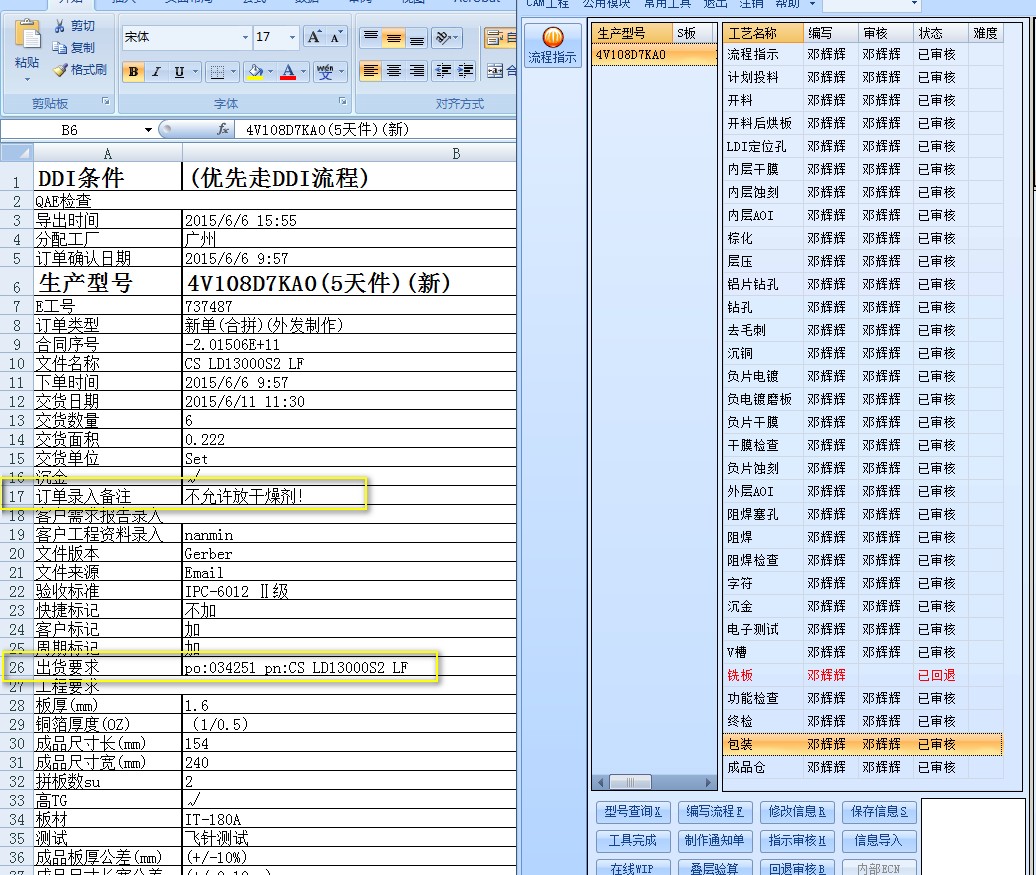This screenshot has height=875, width=1036.
Task: Open the Name Box dropdown arrow
Action: [148, 130]
